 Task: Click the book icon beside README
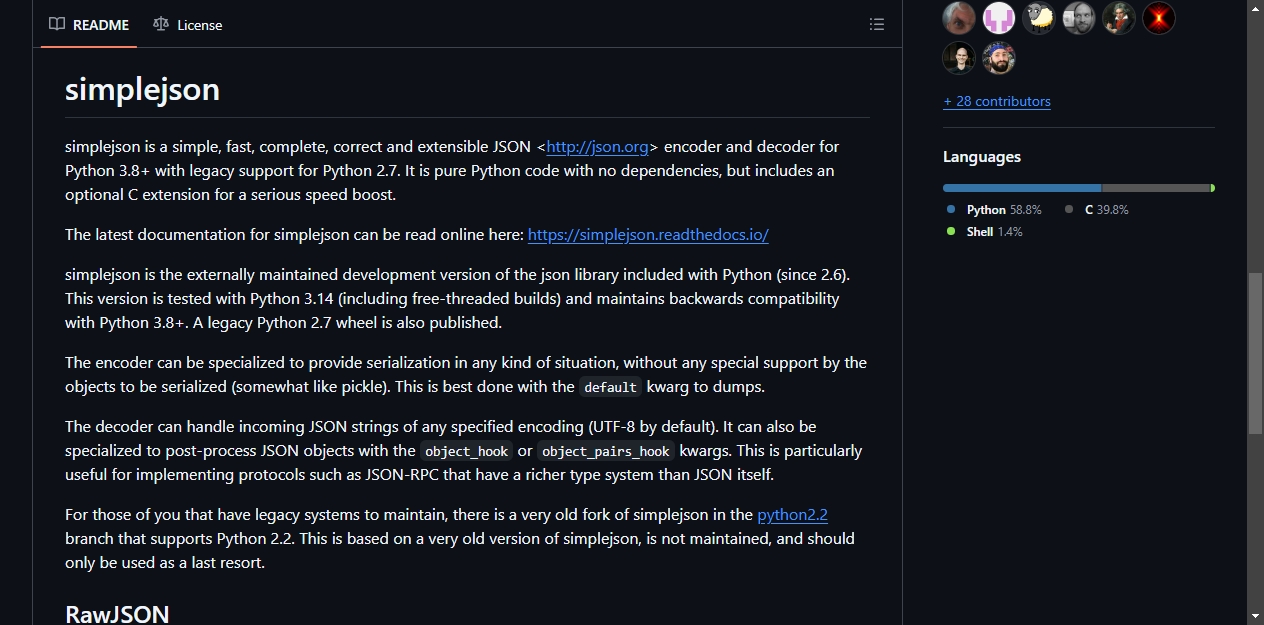(58, 24)
